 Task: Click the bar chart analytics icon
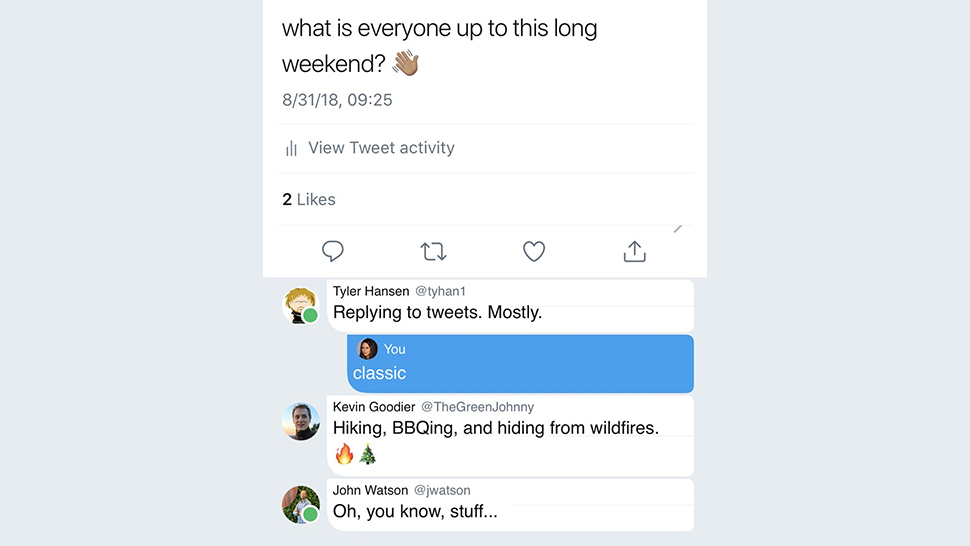coord(291,148)
